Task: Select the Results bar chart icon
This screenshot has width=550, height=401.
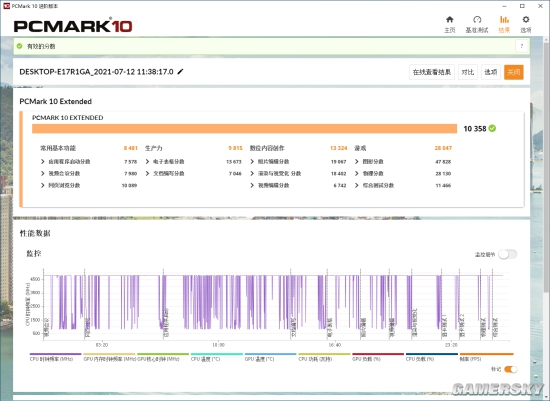Action: (x=504, y=20)
